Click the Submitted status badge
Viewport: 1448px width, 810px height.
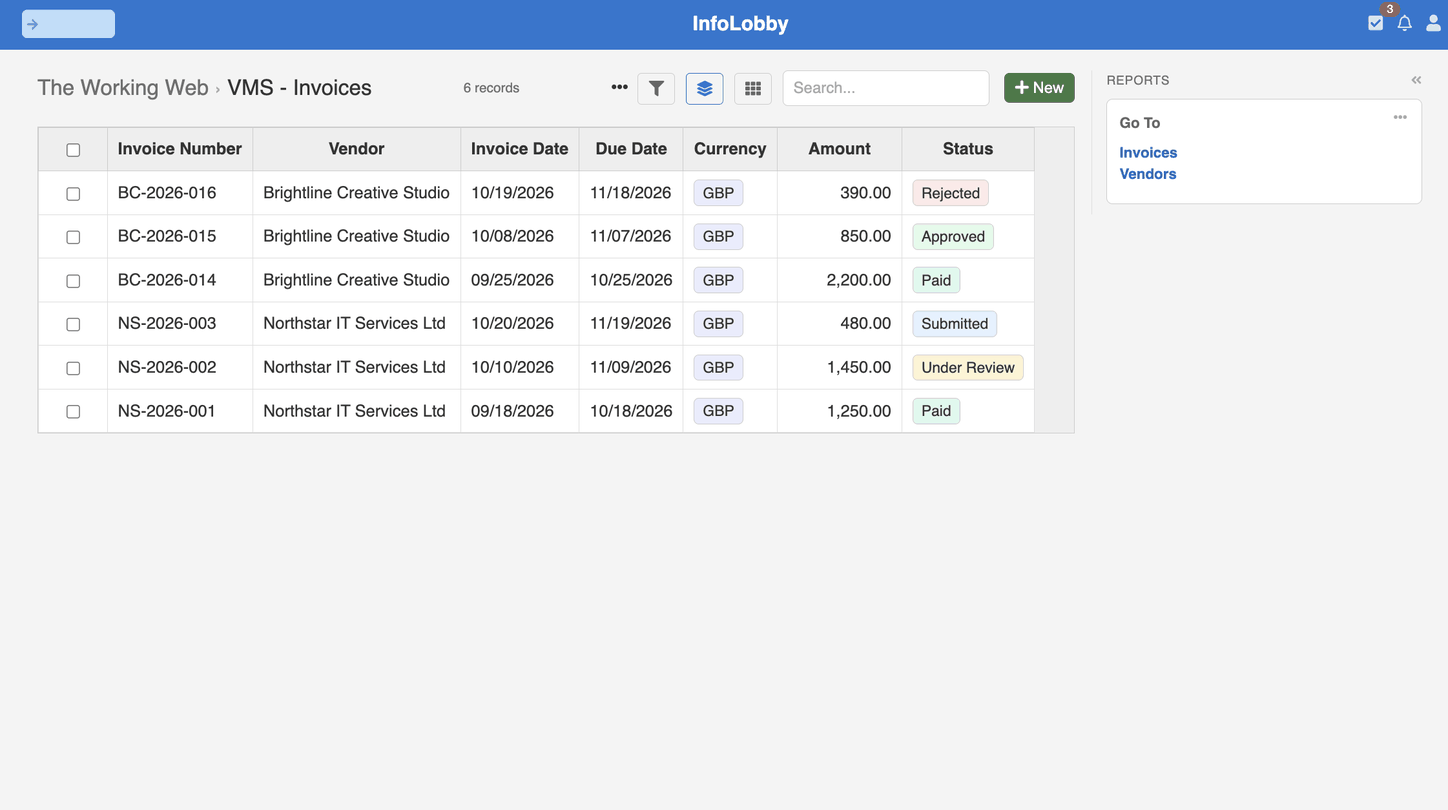click(x=954, y=324)
